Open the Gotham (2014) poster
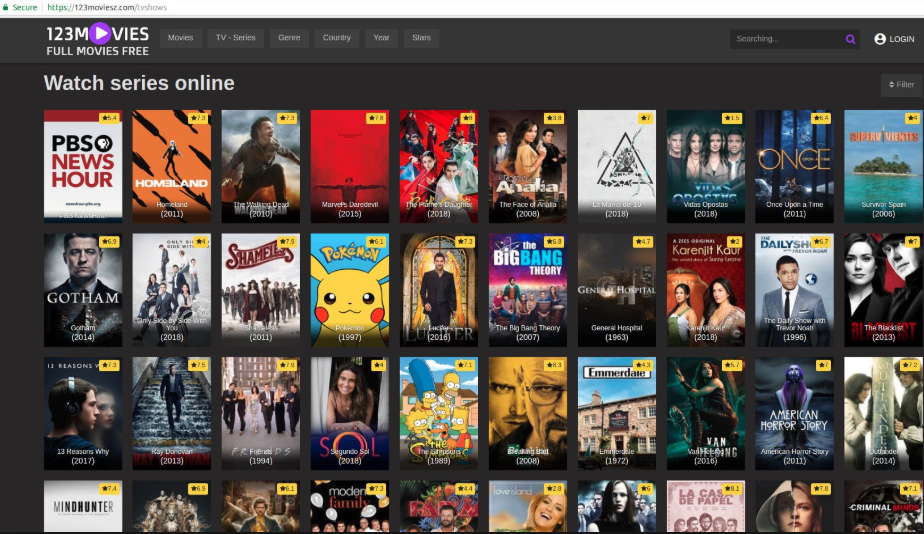Viewport: 924px width, 534px height. pyautogui.click(x=83, y=290)
